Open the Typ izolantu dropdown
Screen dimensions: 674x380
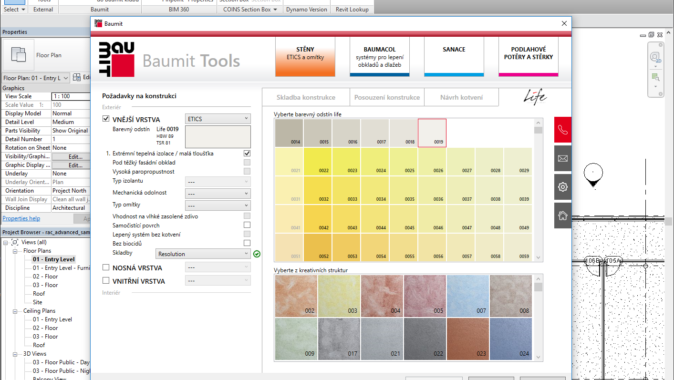pos(218,182)
